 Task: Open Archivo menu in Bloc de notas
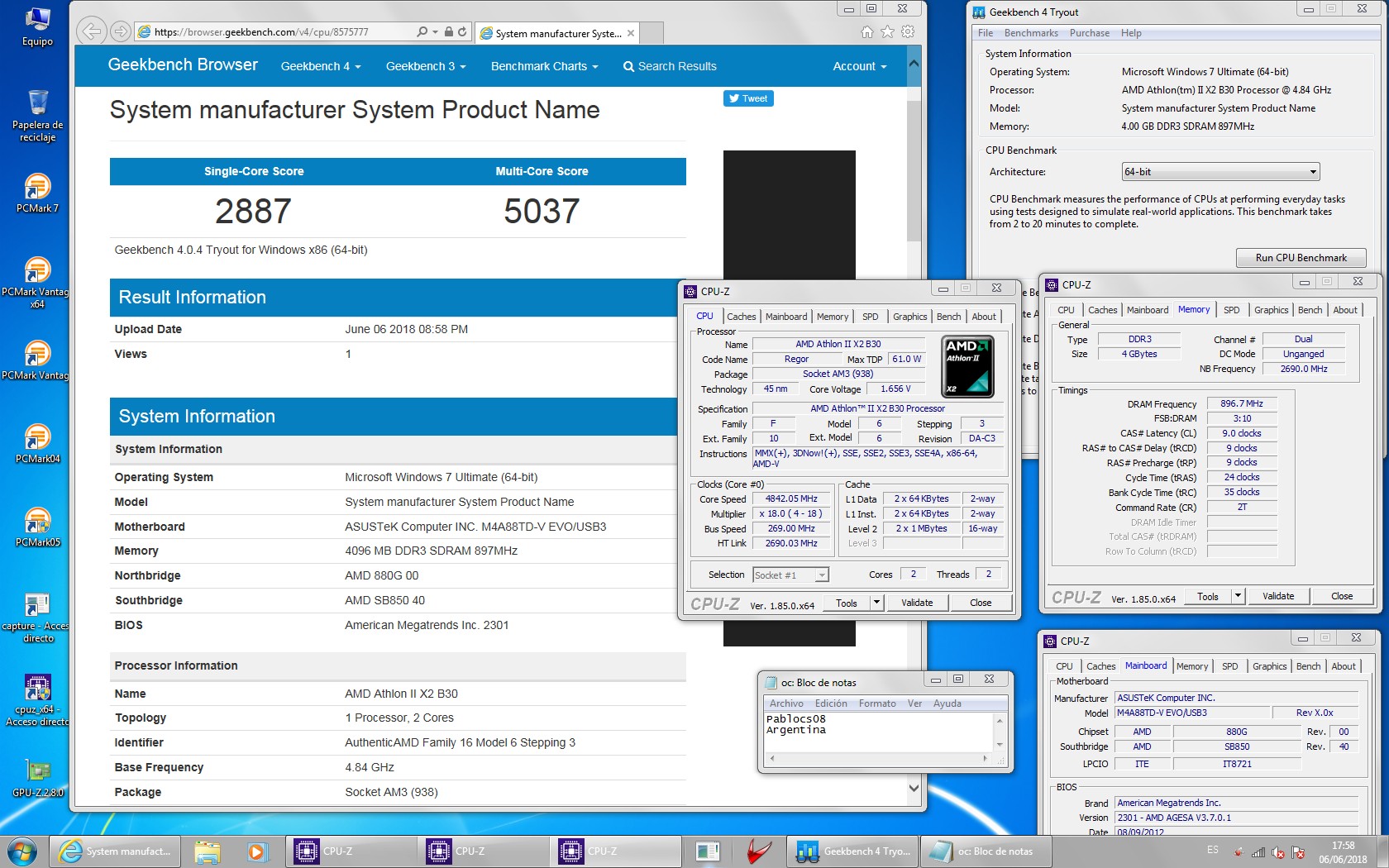[x=786, y=703]
